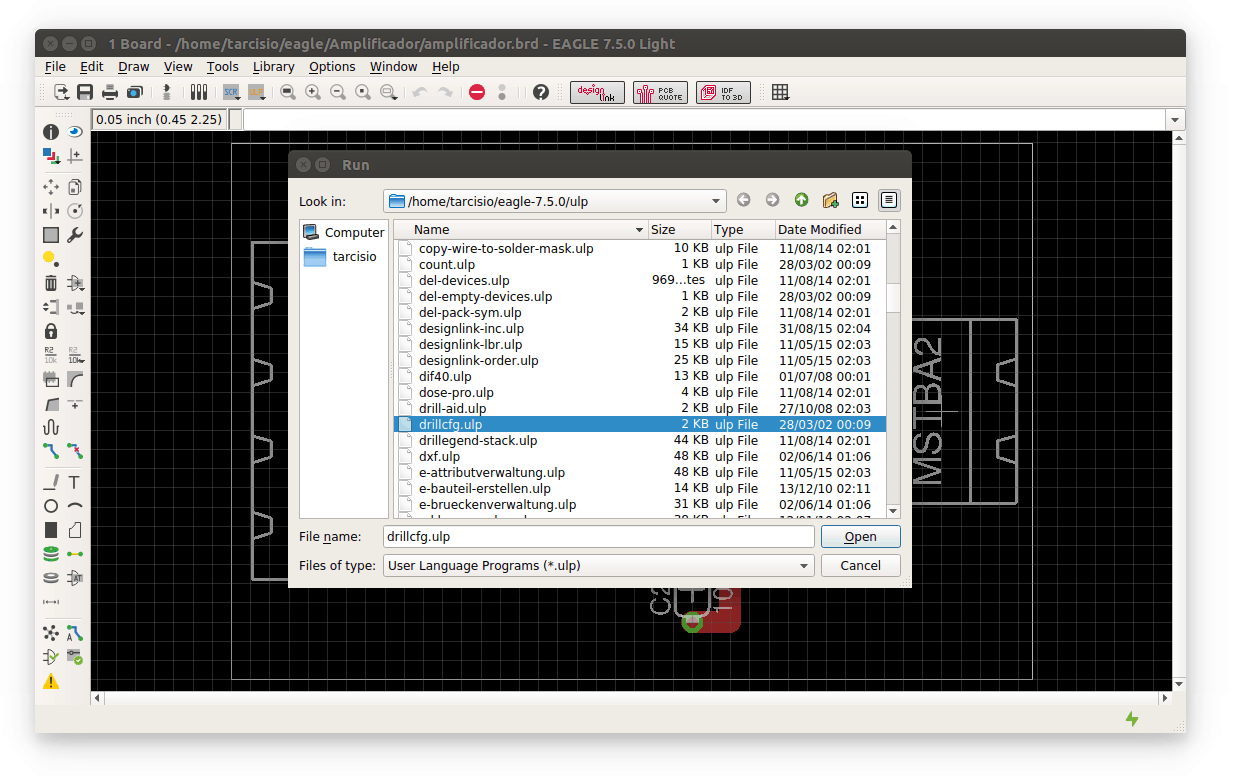Toggle the Show eye tool
The width and height of the screenshot is (1242, 776).
(x=75, y=131)
